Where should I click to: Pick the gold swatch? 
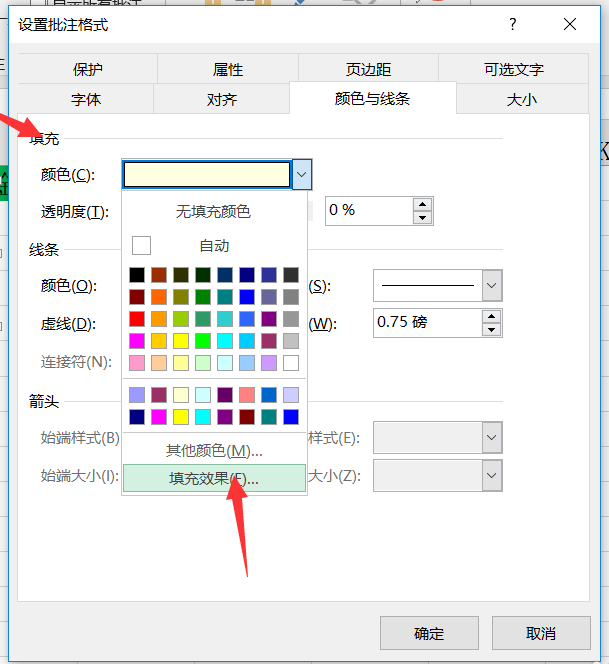tap(159, 341)
